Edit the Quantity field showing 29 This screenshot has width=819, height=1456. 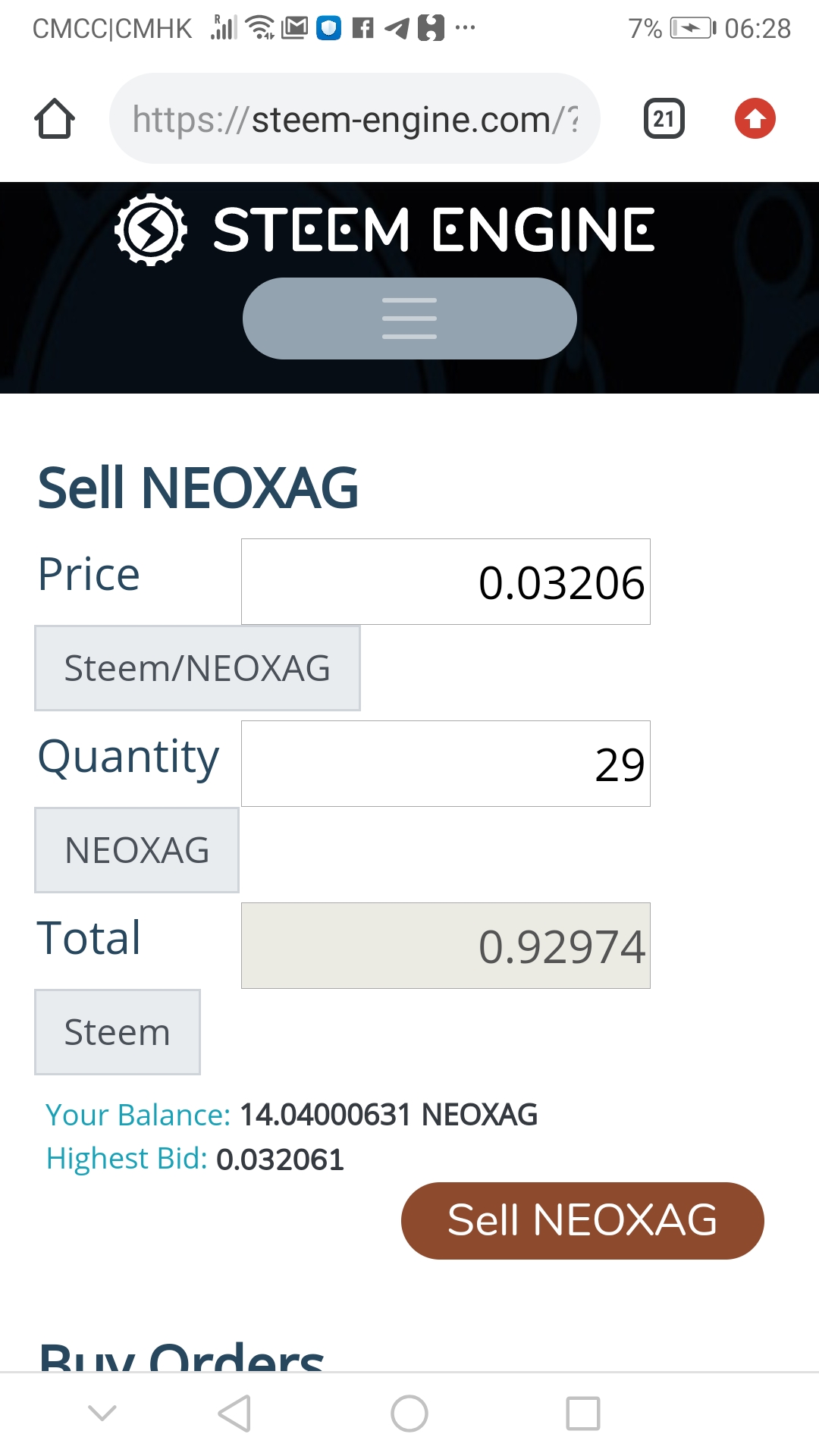[x=446, y=764]
